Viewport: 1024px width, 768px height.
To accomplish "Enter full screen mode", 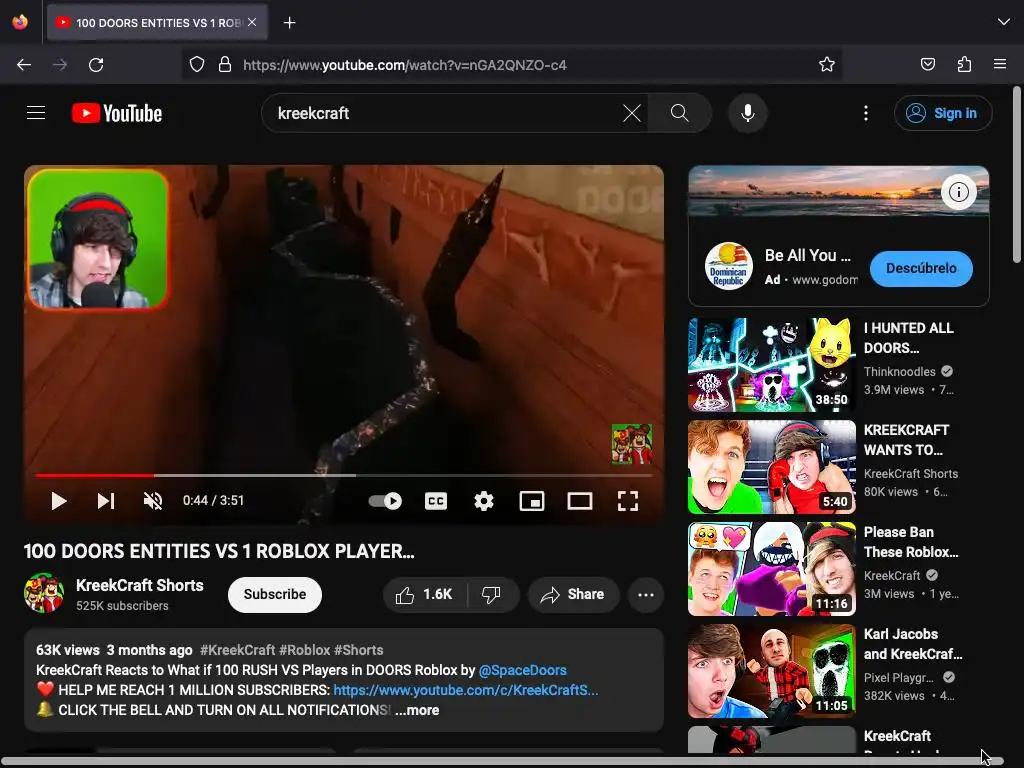I will click(628, 501).
